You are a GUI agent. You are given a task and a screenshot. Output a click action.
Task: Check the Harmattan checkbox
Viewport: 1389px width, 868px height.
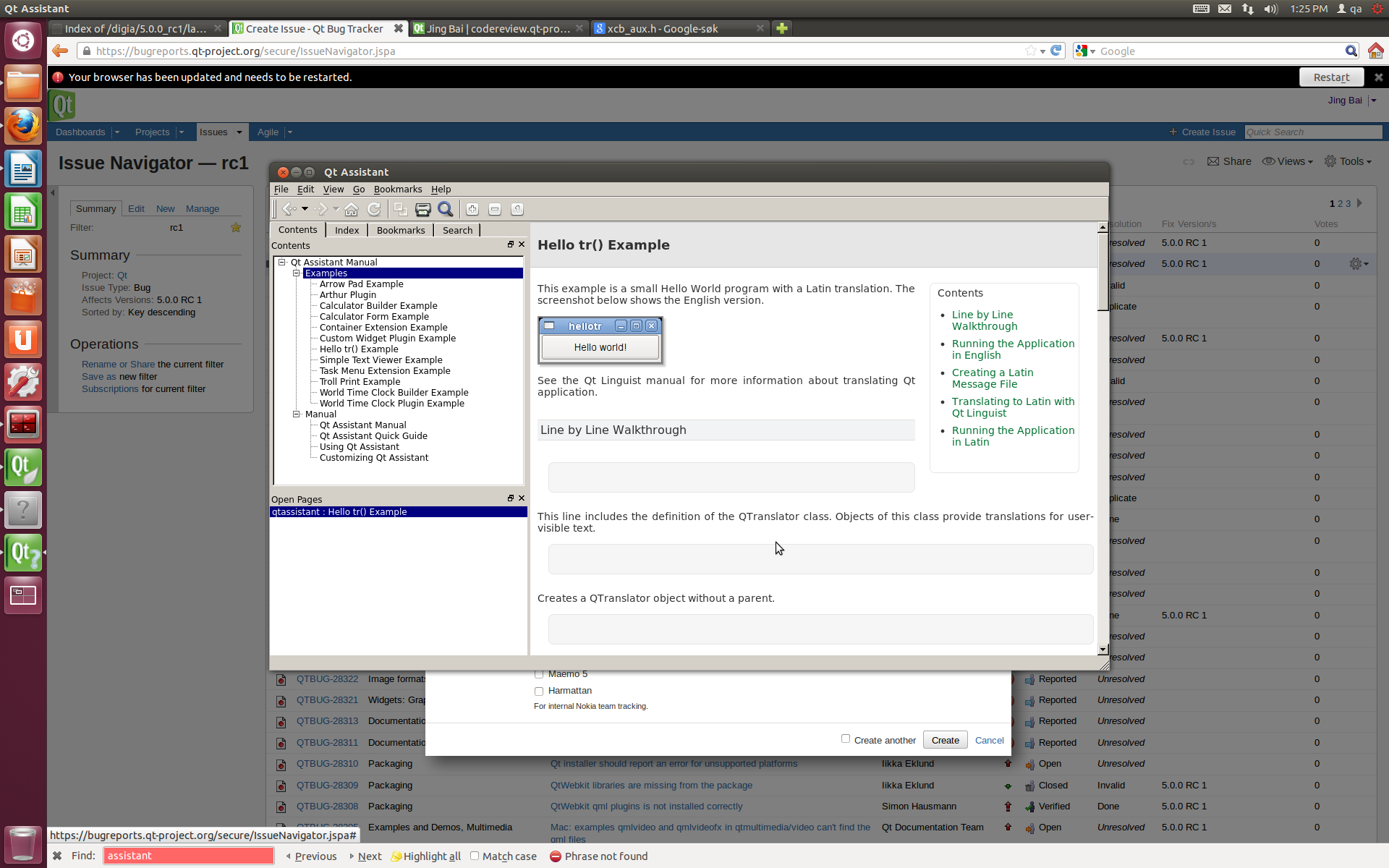pyautogui.click(x=539, y=691)
